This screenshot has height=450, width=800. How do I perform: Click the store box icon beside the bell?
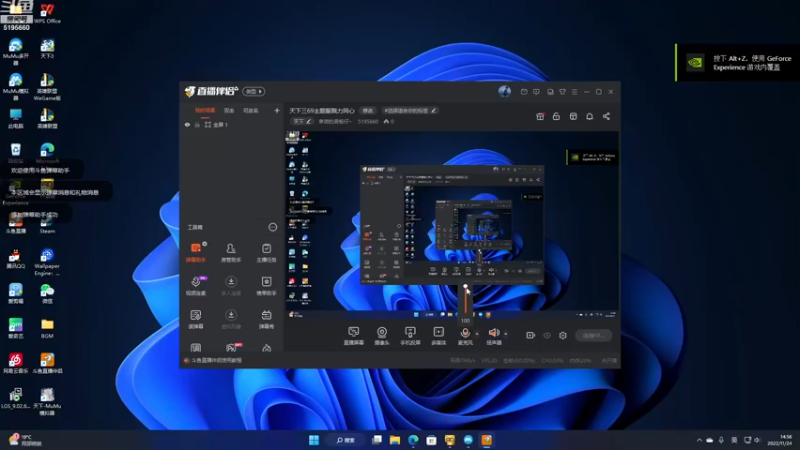tap(573, 116)
